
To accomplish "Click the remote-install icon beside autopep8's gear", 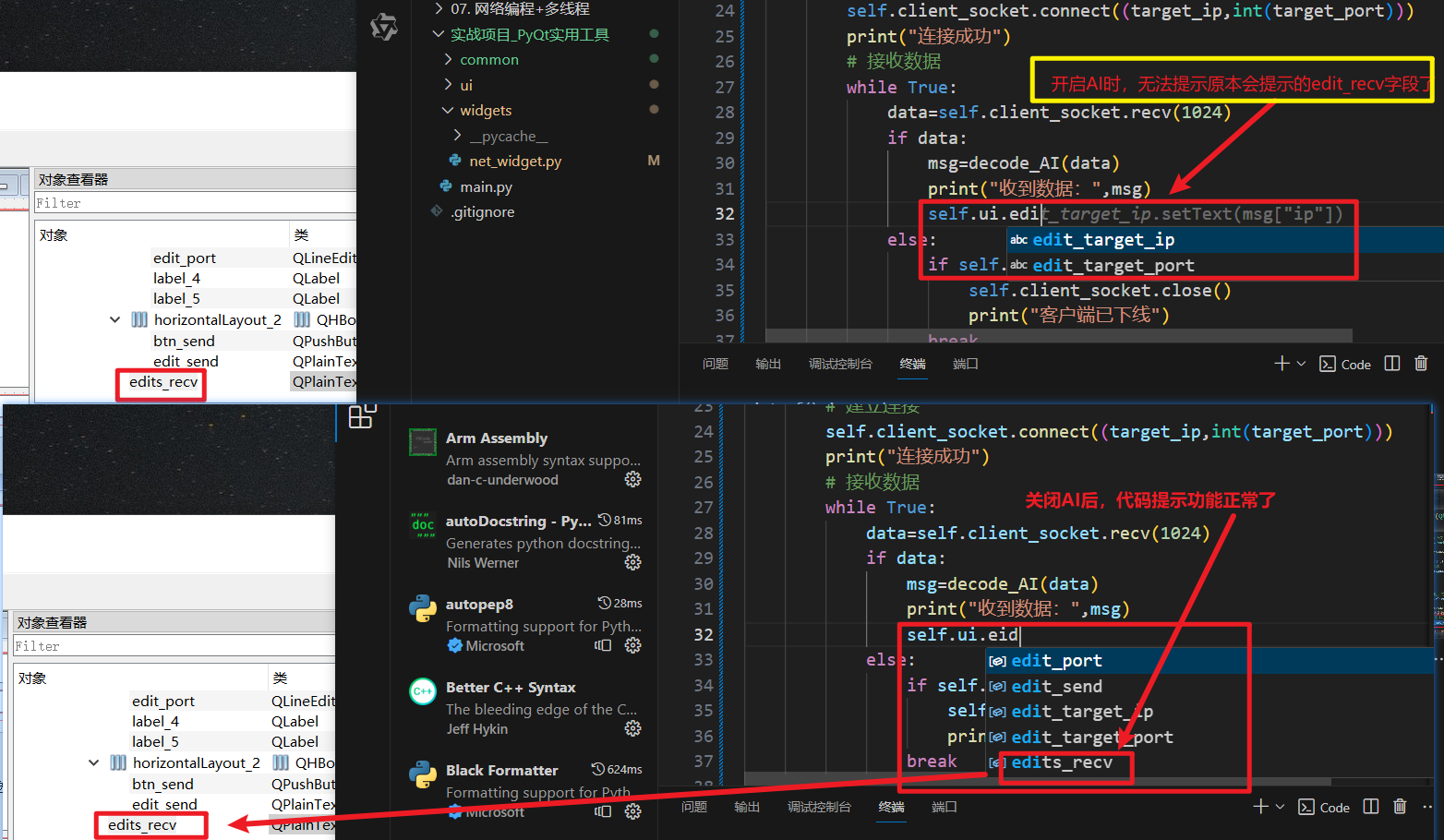I will click(x=603, y=645).
